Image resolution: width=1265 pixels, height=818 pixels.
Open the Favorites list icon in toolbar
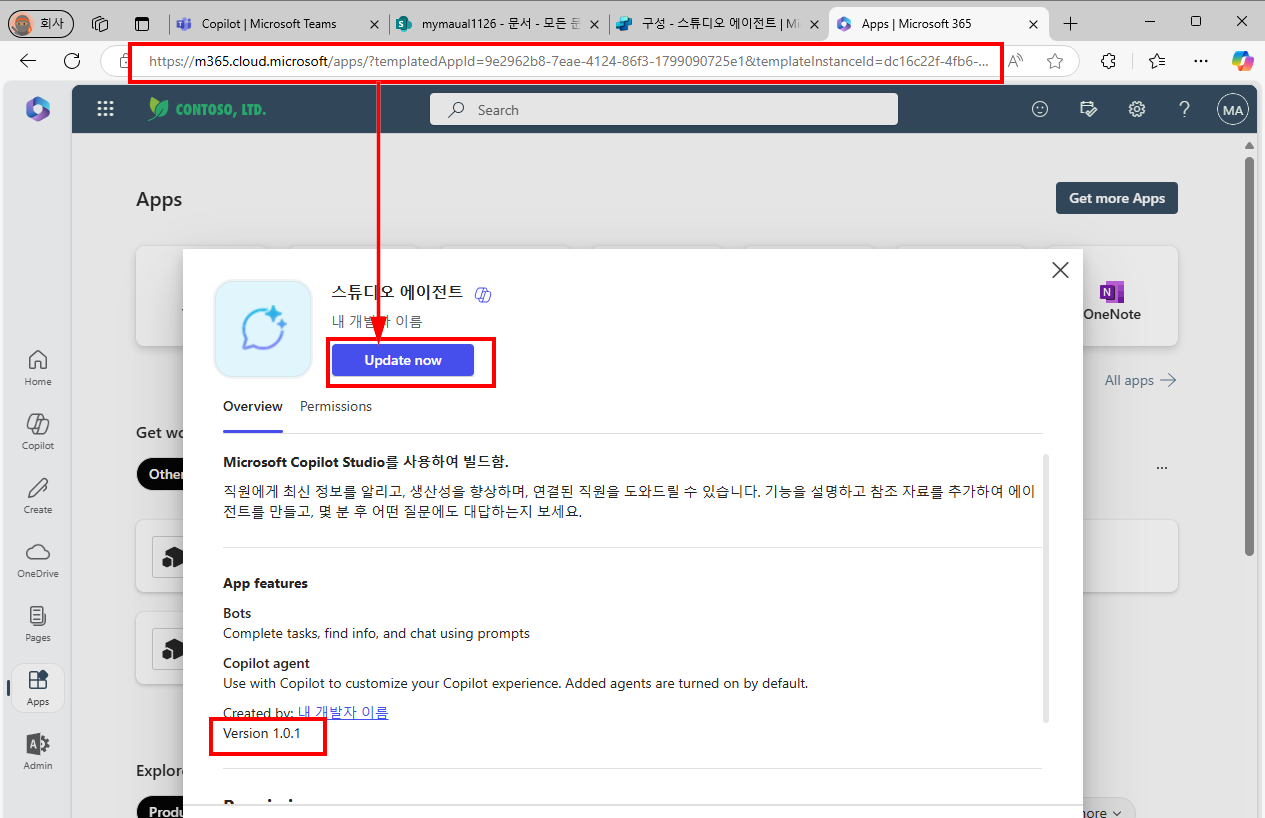(x=1157, y=61)
